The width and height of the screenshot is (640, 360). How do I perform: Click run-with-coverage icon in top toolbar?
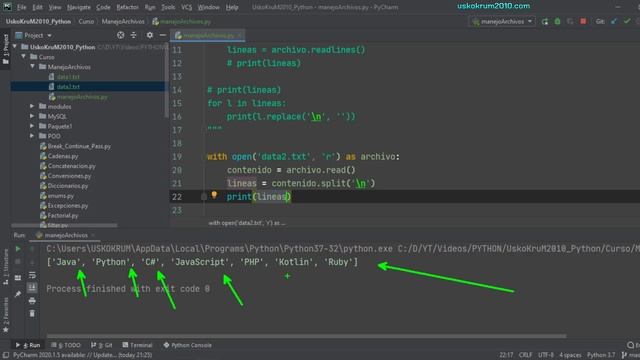pyautogui.click(x=570, y=21)
